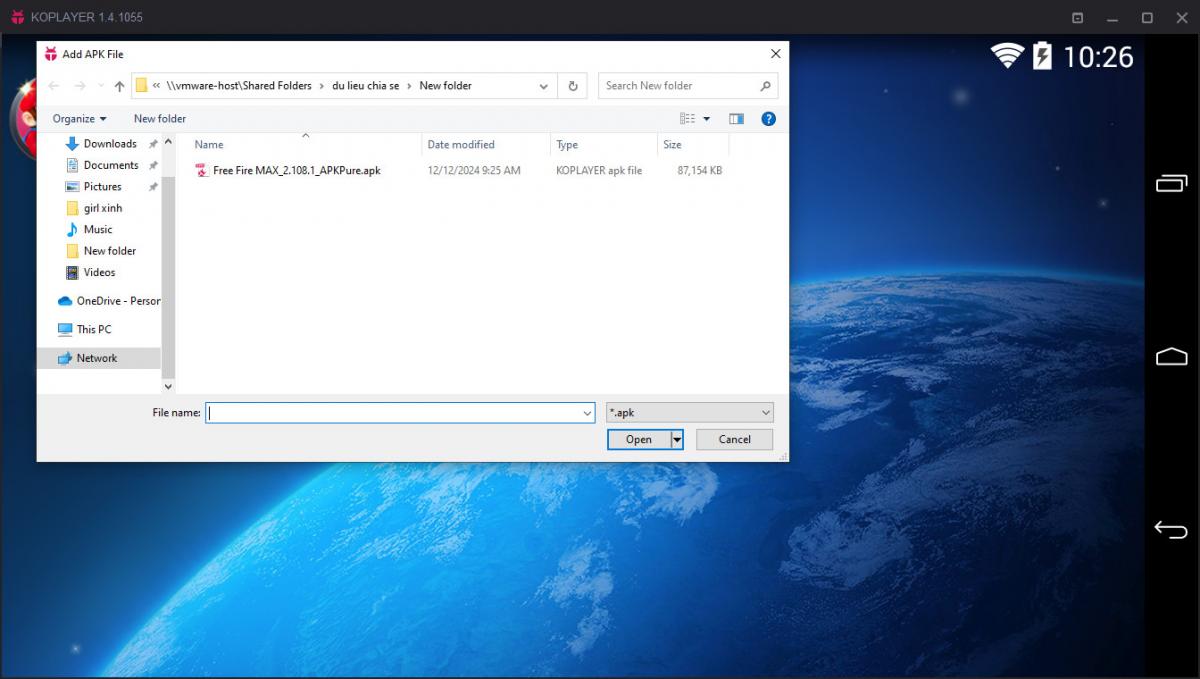Open This PC in sidebar
This screenshot has width=1200, height=679.
coord(94,329)
